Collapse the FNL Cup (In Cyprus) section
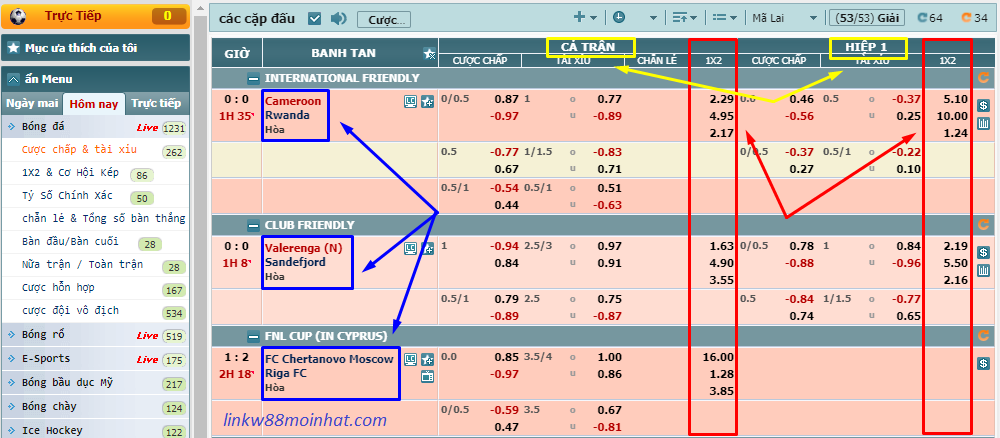This screenshot has height=438, width=1000. [254, 336]
